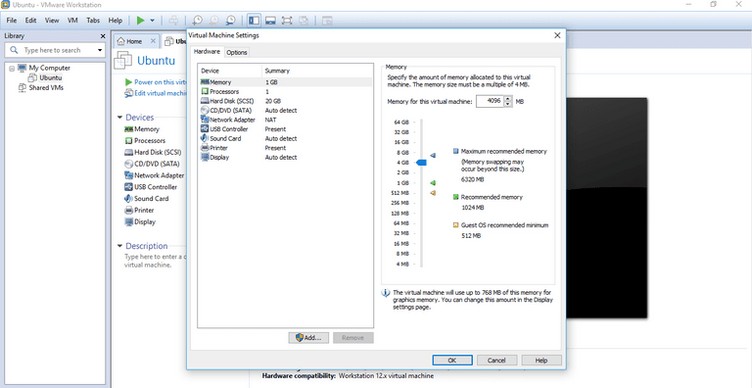Open the power options dropdown arrow in toolbar
Image resolution: width=752 pixels, height=388 pixels.
(153, 21)
